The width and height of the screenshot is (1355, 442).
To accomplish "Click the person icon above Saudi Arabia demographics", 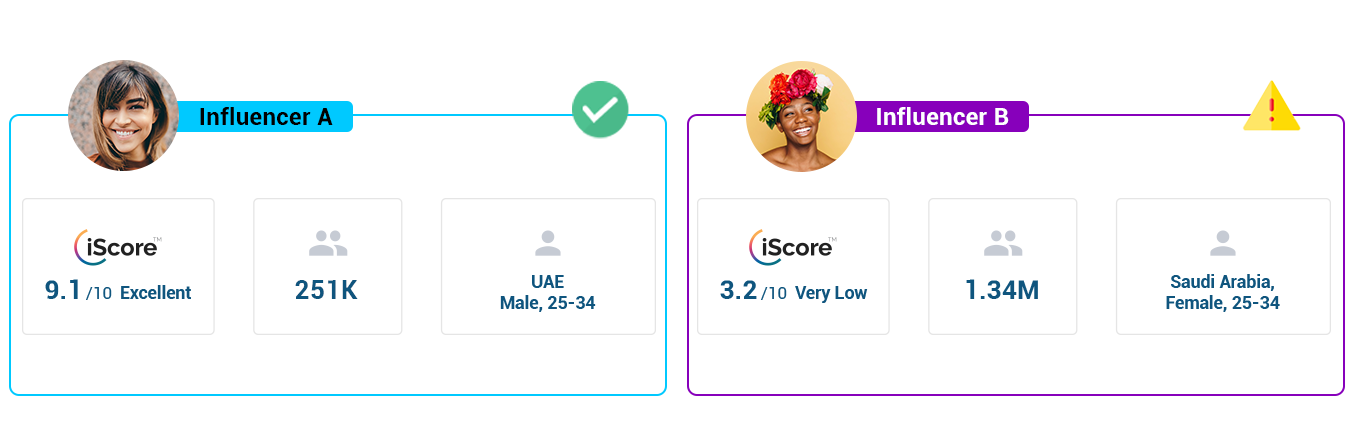I will pos(1222,243).
